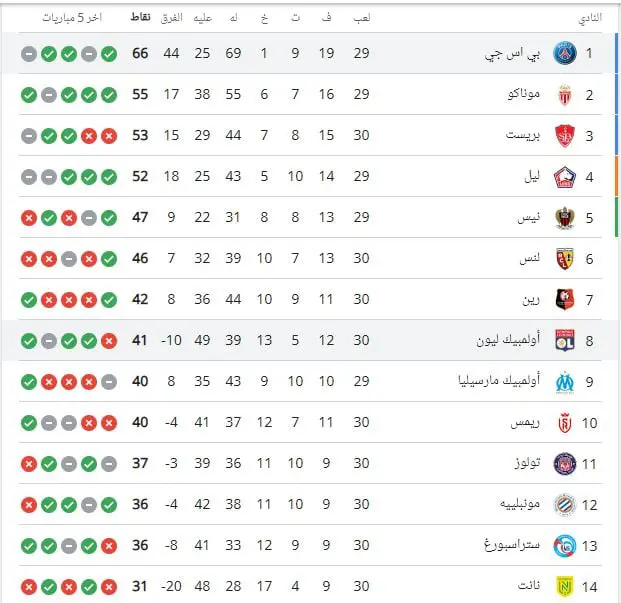Click Nantes' leftmost red loss result icon
This screenshot has width=621, height=603.
[29, 587]
